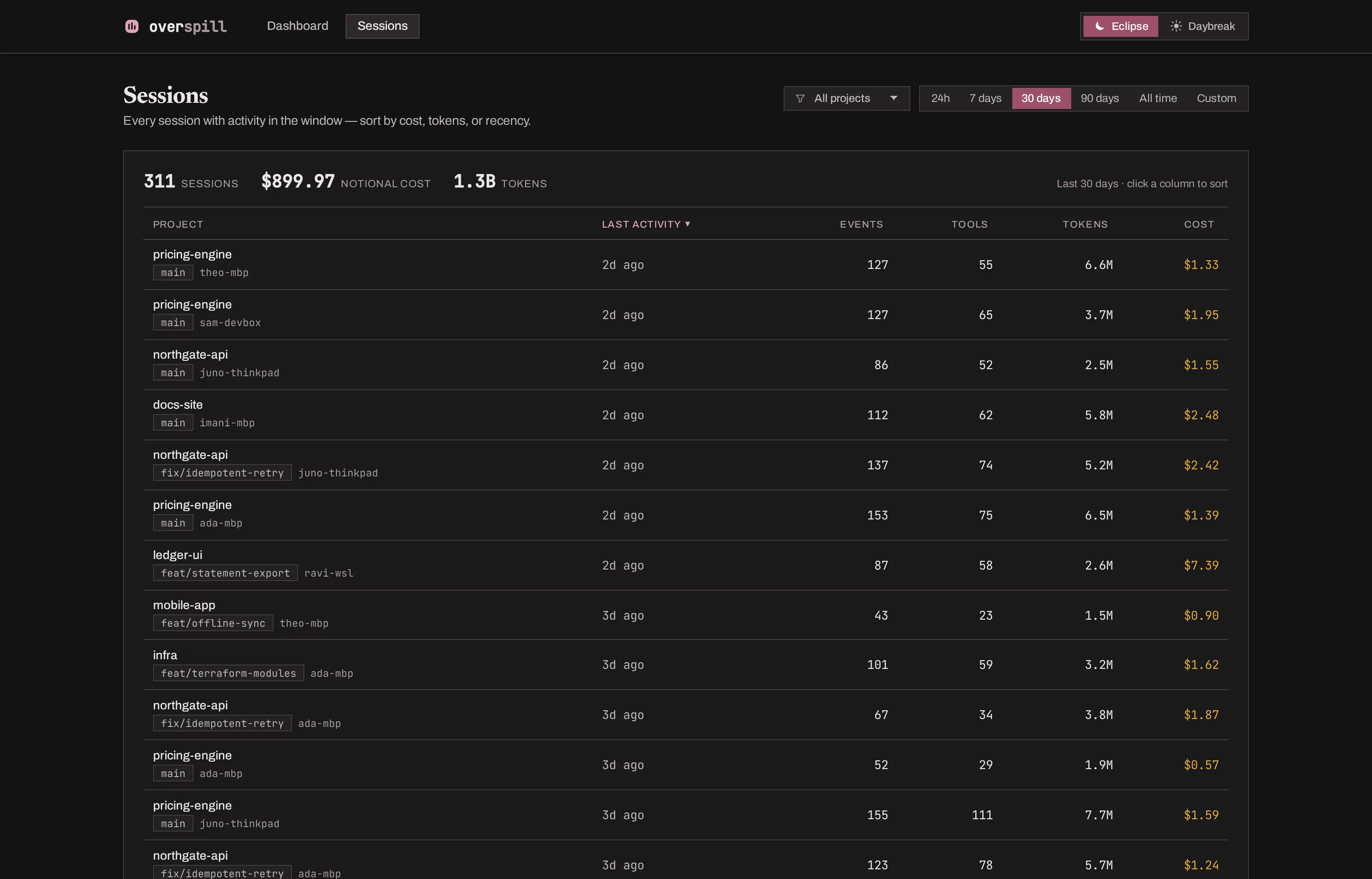Click the overspill logo icon

coord(131,26)
